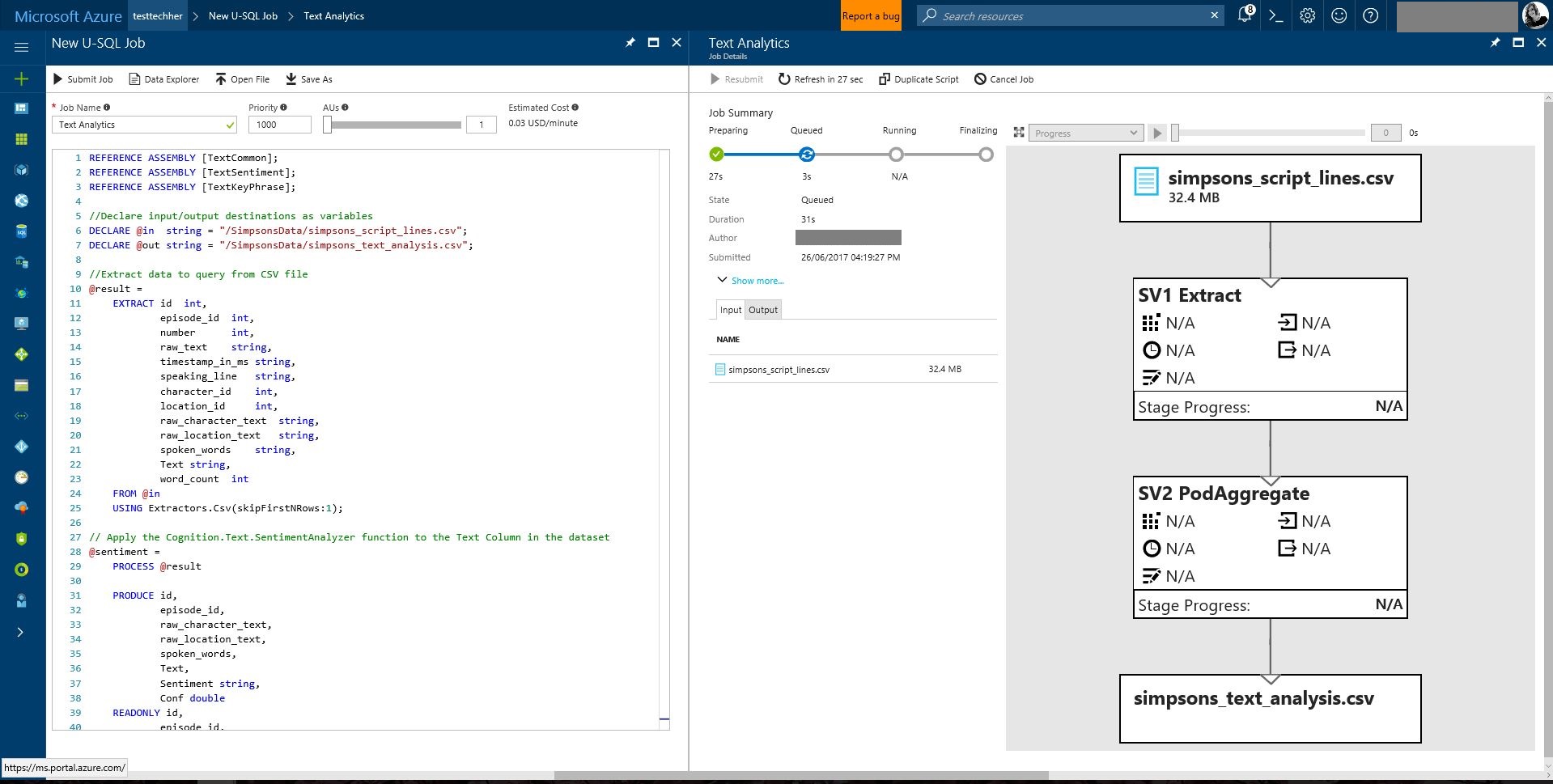Click the fit-to-screen graph icon
The image size is (1553, 784).
(1019, 133)
